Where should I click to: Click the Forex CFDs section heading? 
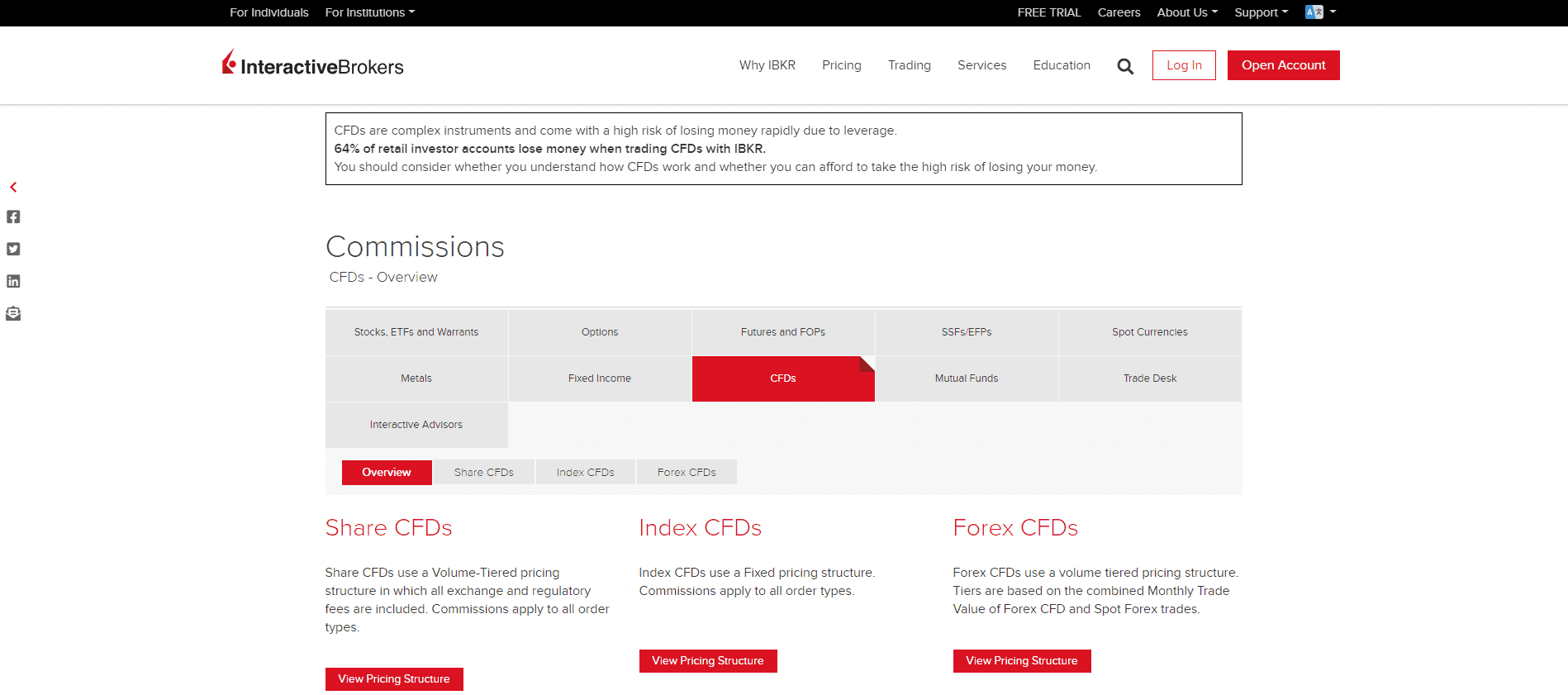pyautogui.click(x=1015, y=528)
